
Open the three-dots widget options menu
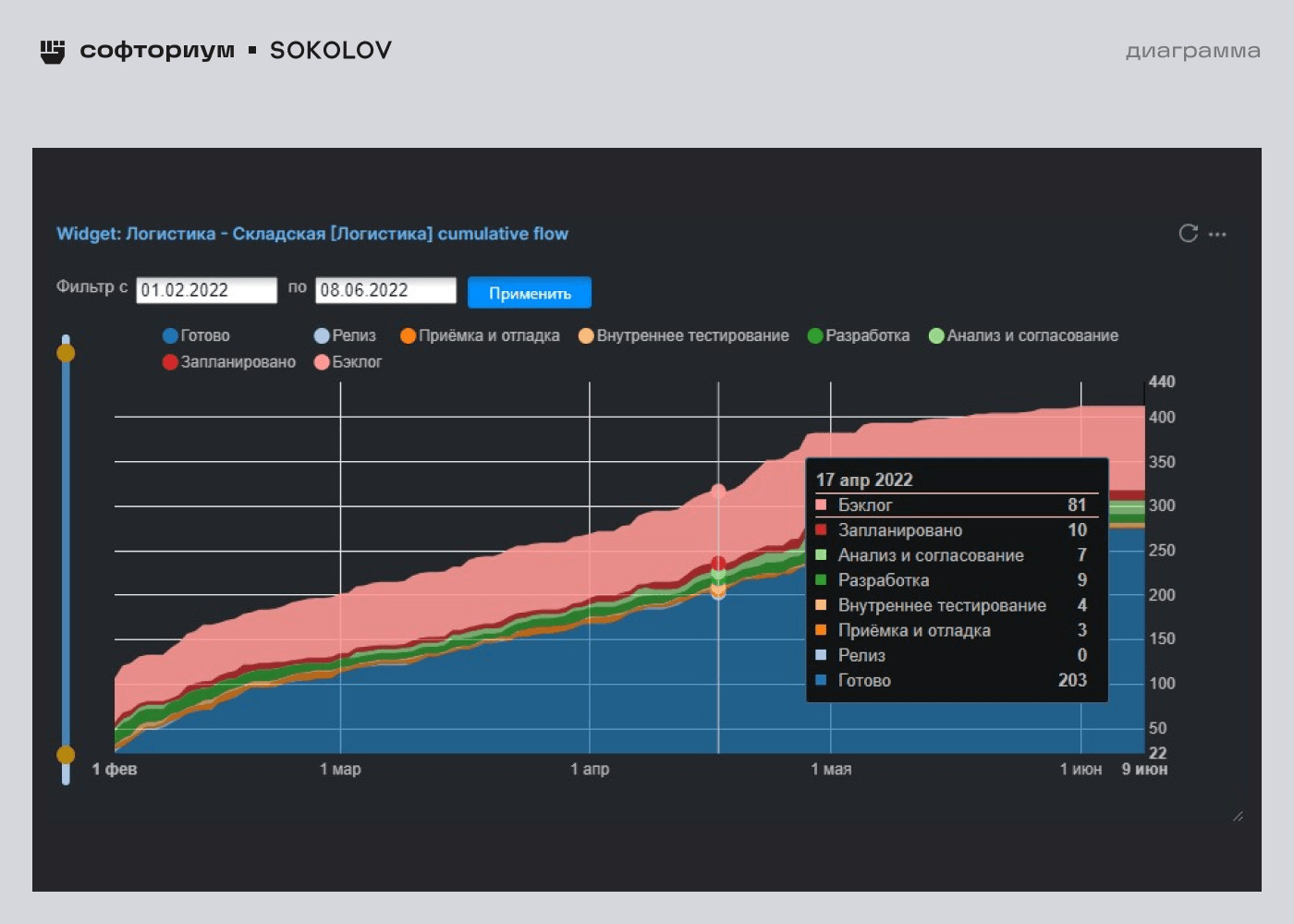pos(1217,235)
